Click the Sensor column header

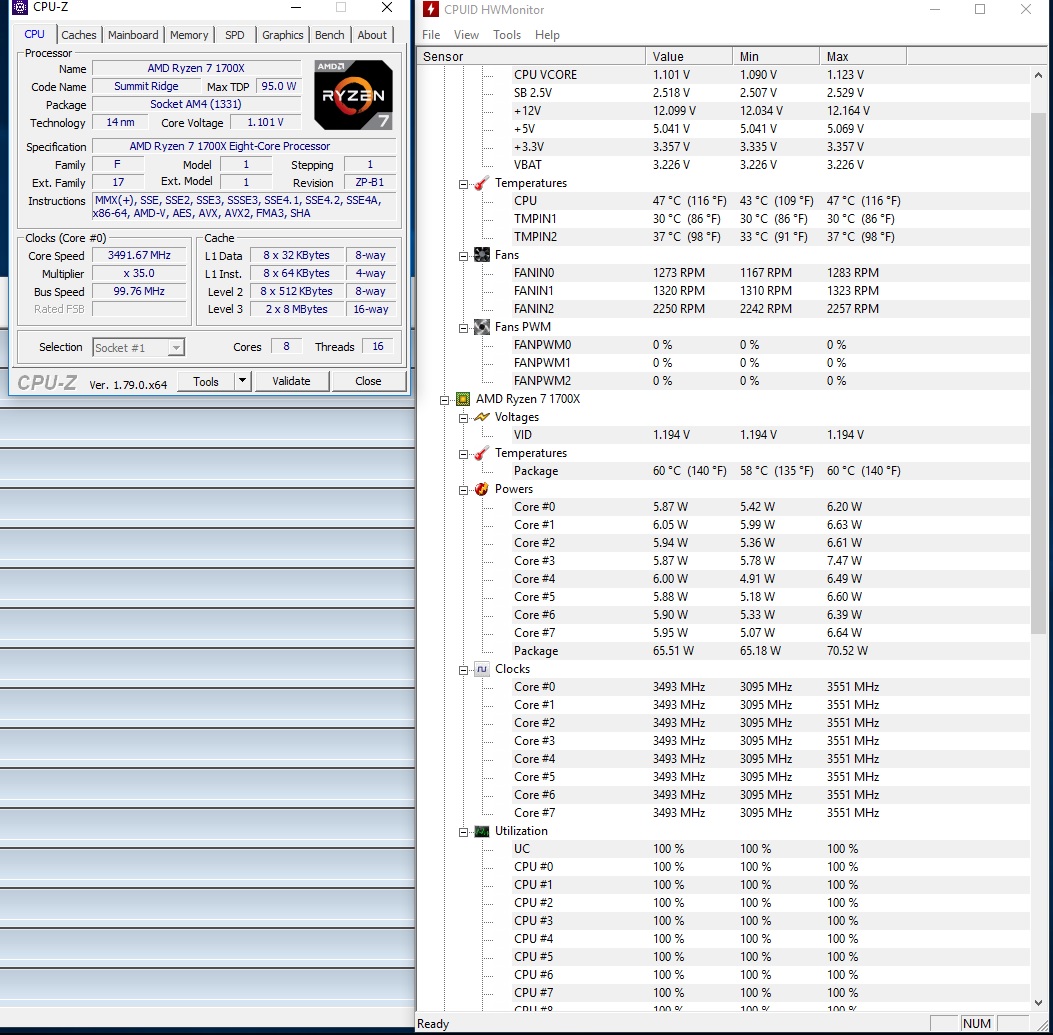[531, 56]
